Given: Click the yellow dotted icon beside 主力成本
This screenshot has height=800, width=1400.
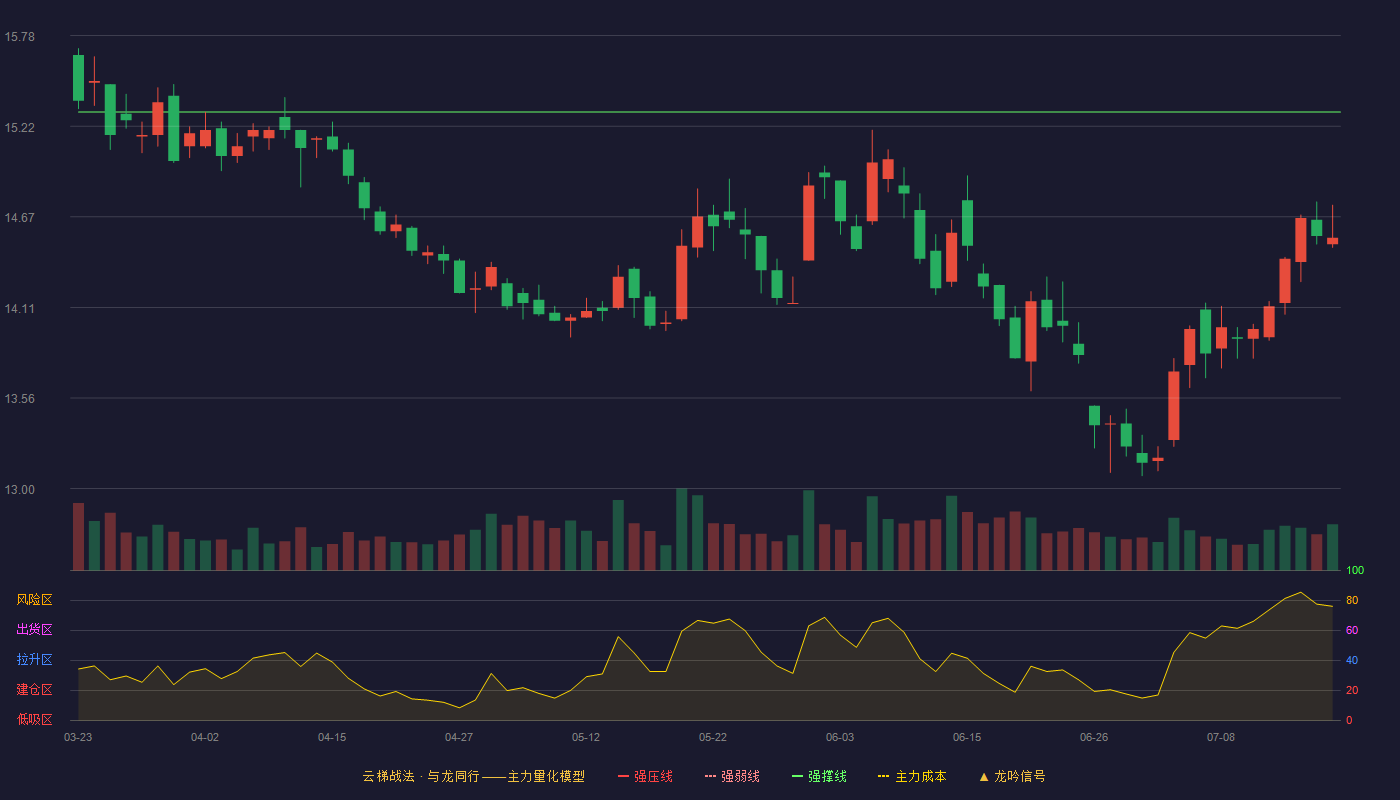Looking at the screenshot, I should pos(884,776).
